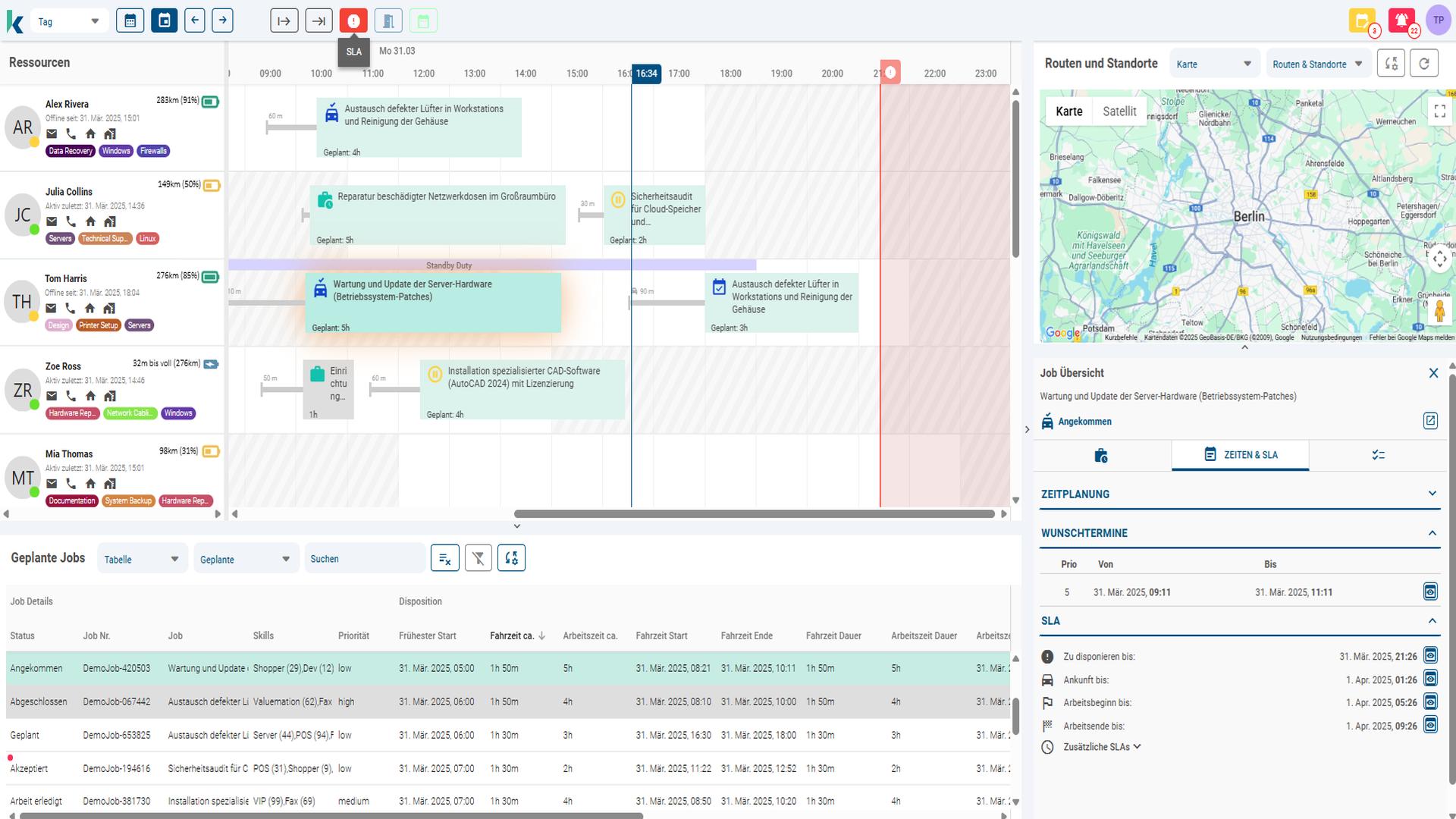Click the remove-filter funnel icon
This screenshot has height=819, width=1456.
478,558
